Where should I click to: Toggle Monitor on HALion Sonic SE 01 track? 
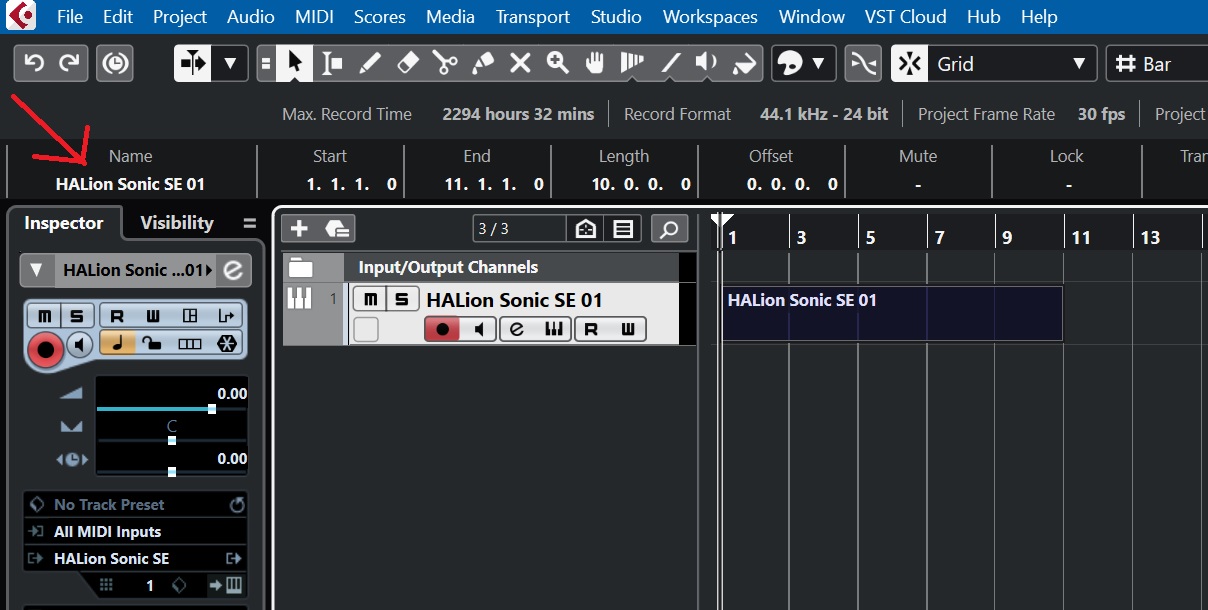(x=478, y=329)
